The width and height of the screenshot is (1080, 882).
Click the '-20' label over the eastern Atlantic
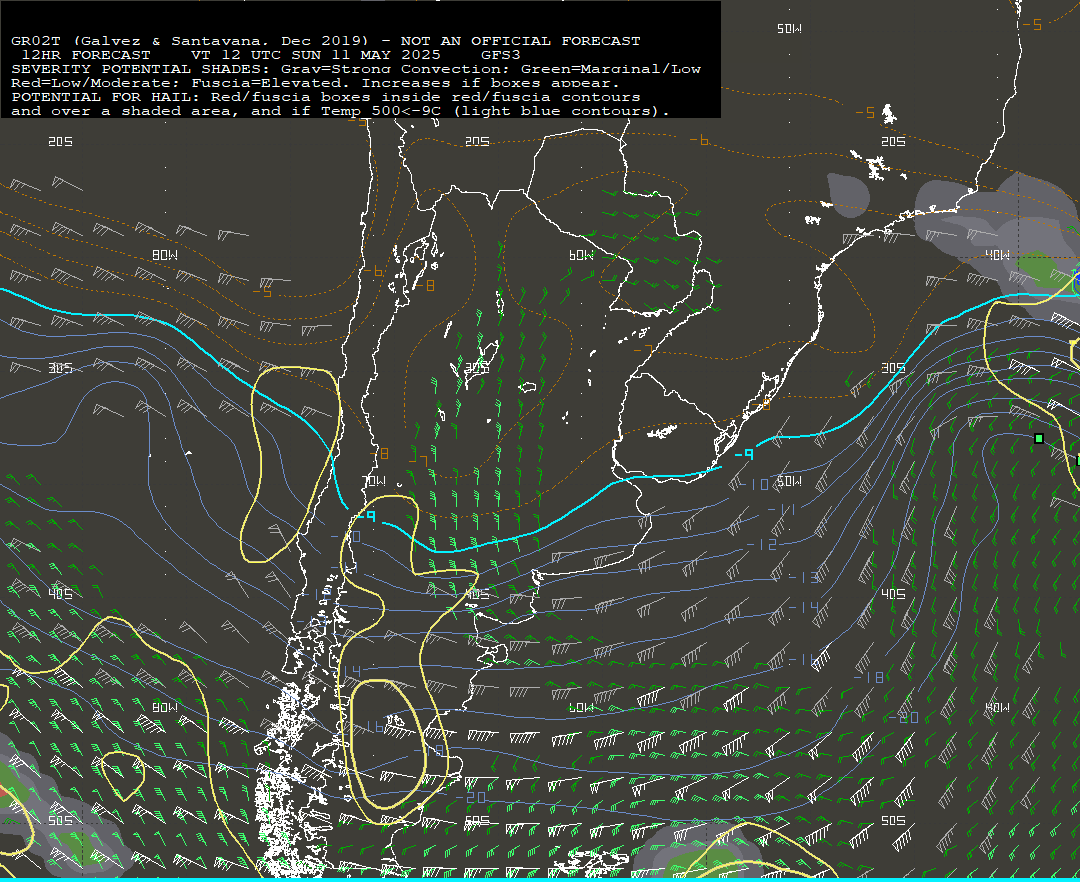pos(903,718)
